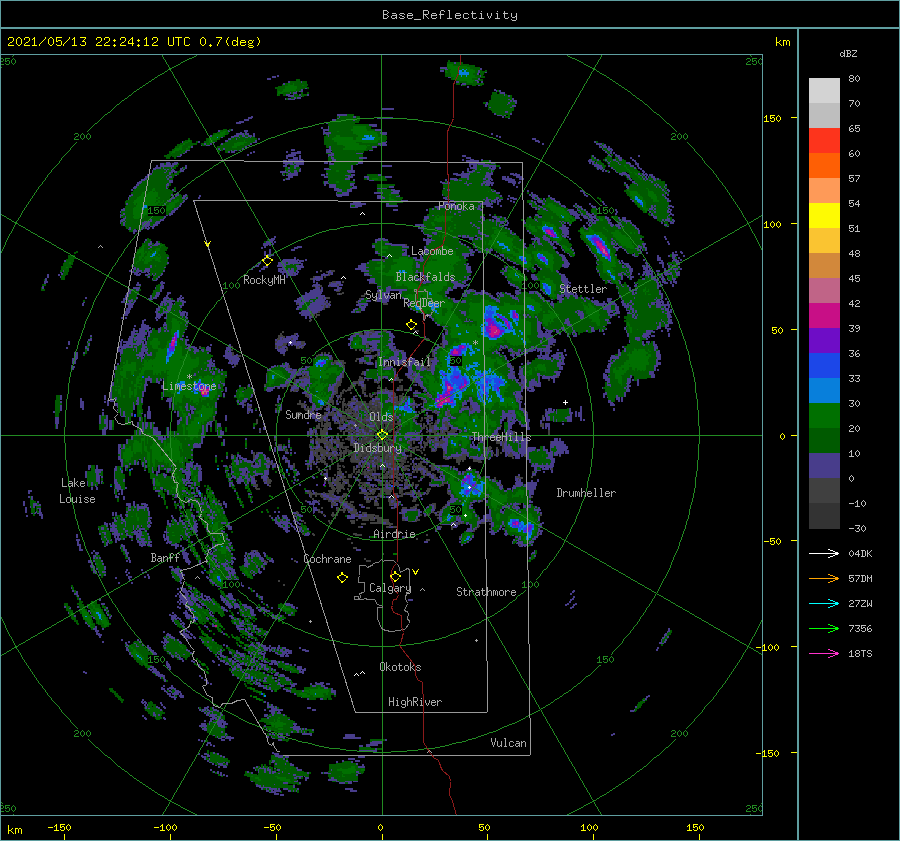Screen dimensions: 900x841
Task: Click the blue 33 dBZ color swatch
Action: (824, 365)
